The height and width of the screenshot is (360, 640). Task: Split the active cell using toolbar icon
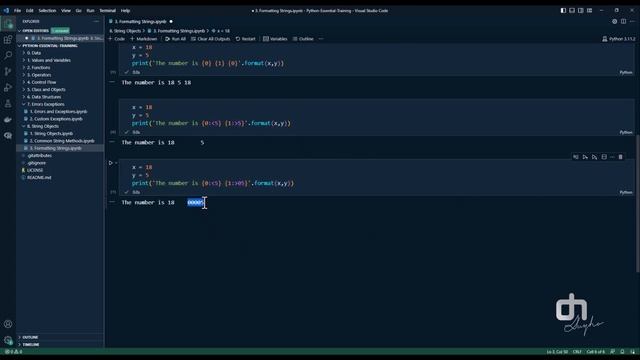coord(604,157)
